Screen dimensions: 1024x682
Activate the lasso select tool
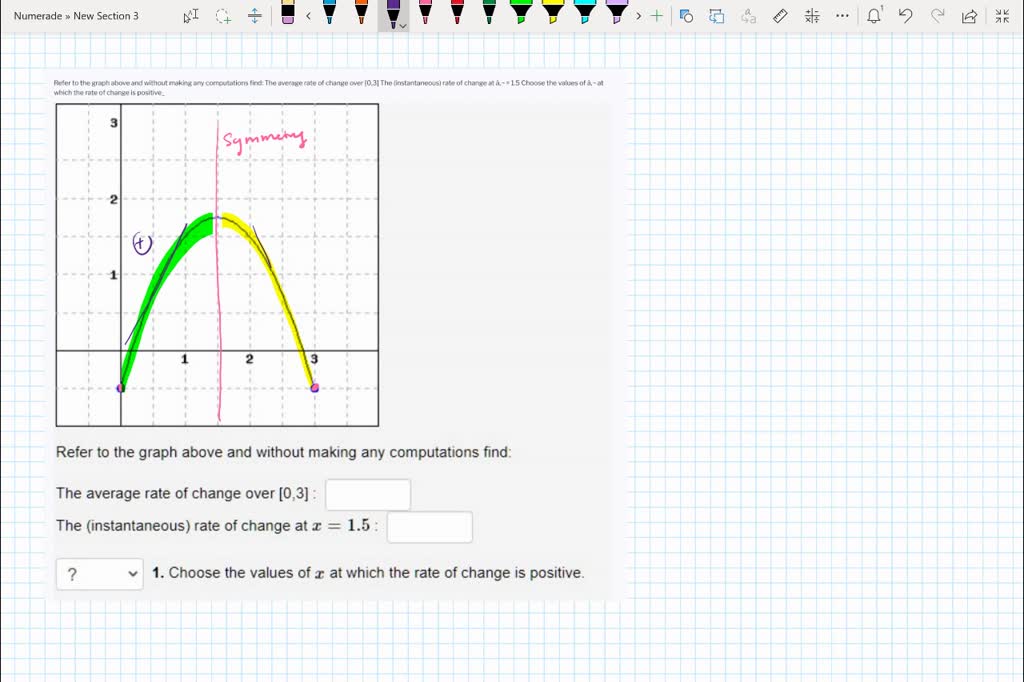point(222,15)
